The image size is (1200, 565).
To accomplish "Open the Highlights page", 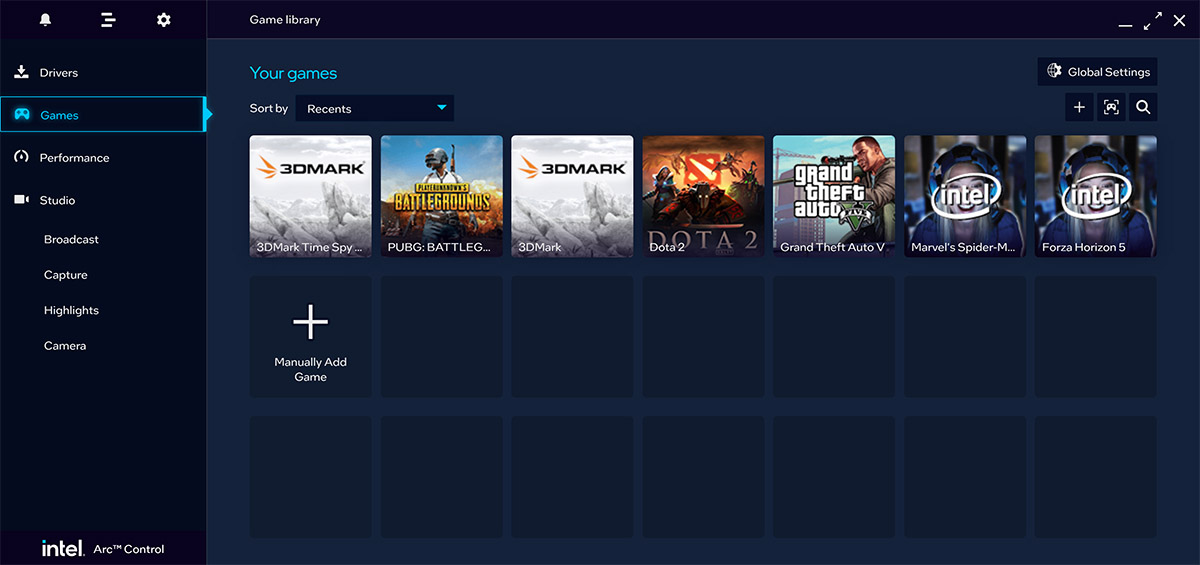I will coord(71,310).
